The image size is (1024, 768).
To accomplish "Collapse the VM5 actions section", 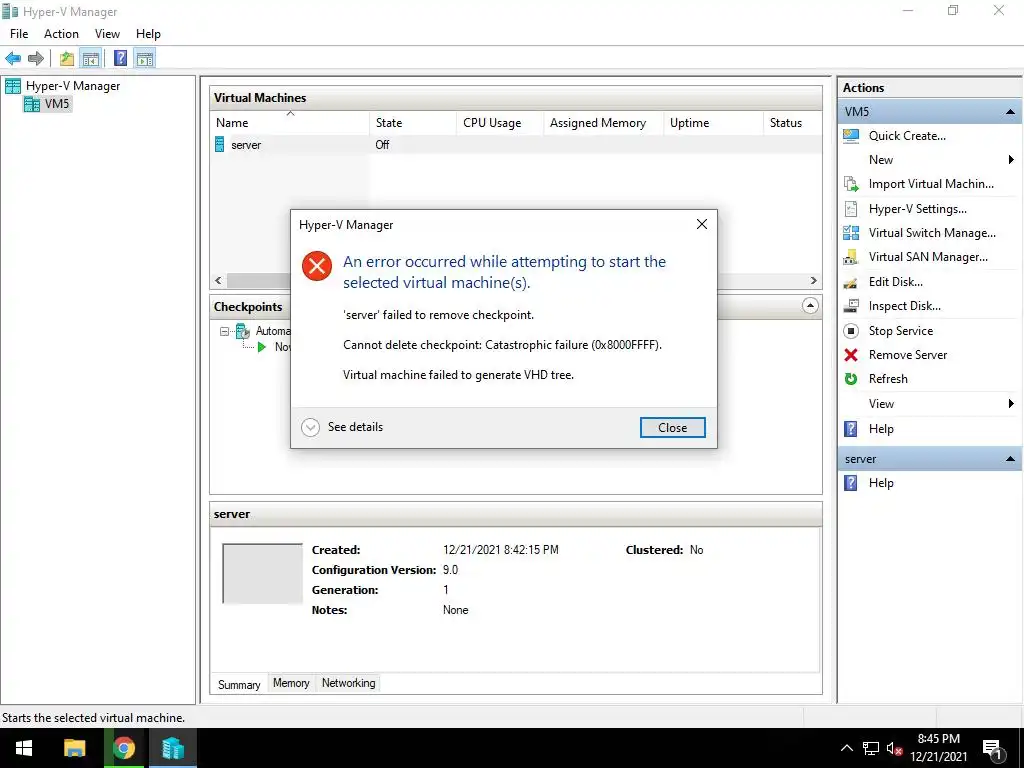I will [x=1010, y=112].
